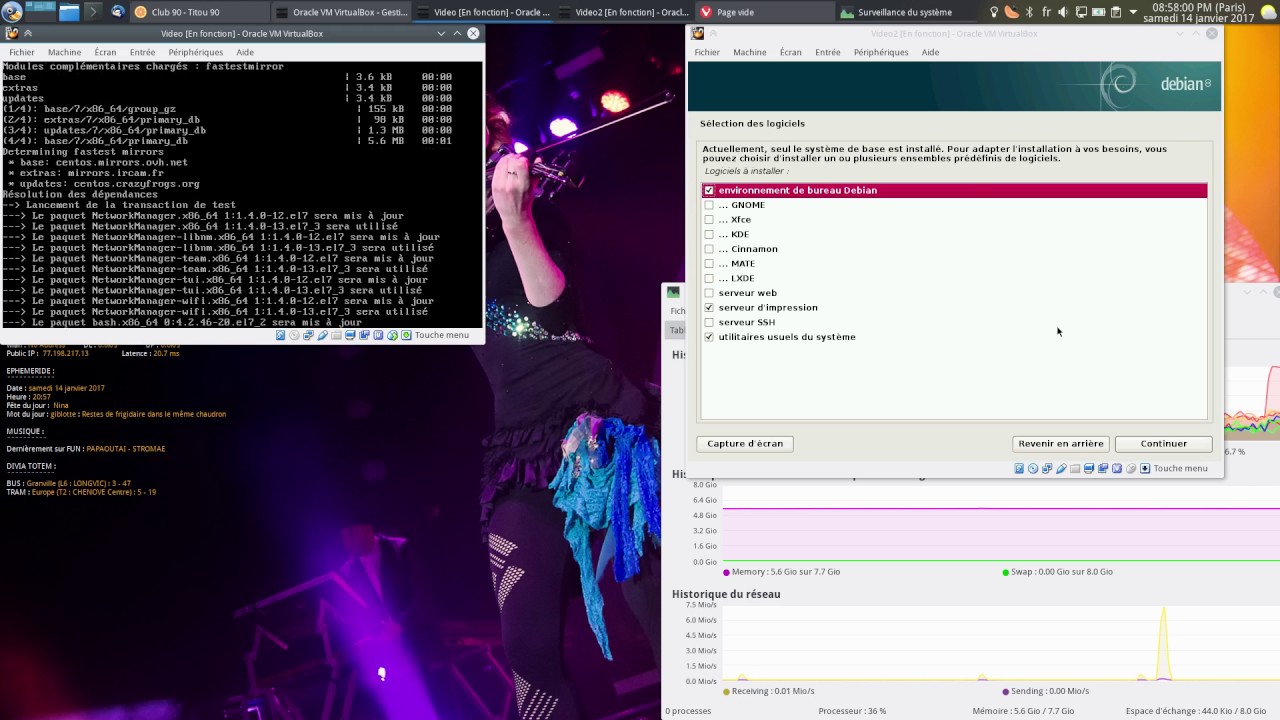Open the clock showing 08:58:00 PM
Viewport: 1280px width, 720px height.
tap(1199, 12)
